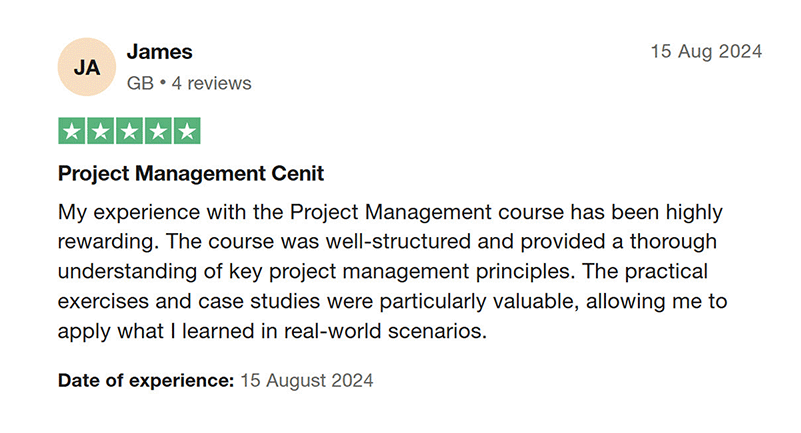
Task: Click 'real-world scenarios' in last review line
Action: [x=385, y=331]
